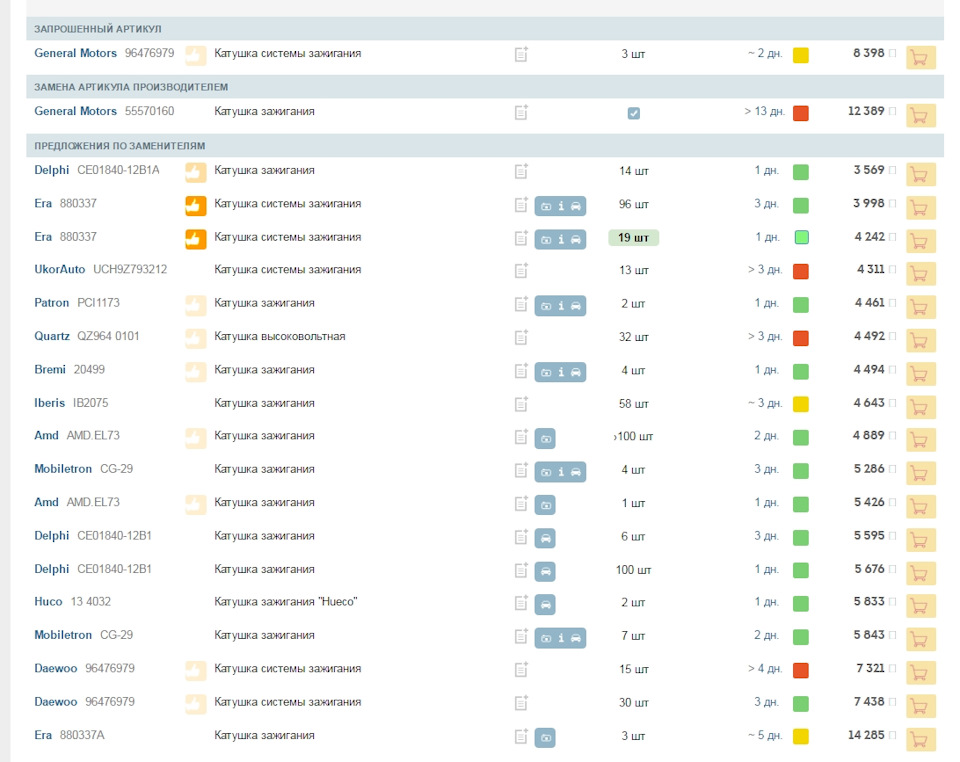The height and width of the screenshot is (762, 960).
Task: Click '~ 5 дн.' delivery time in Era 880337A row
Action: 765,735
